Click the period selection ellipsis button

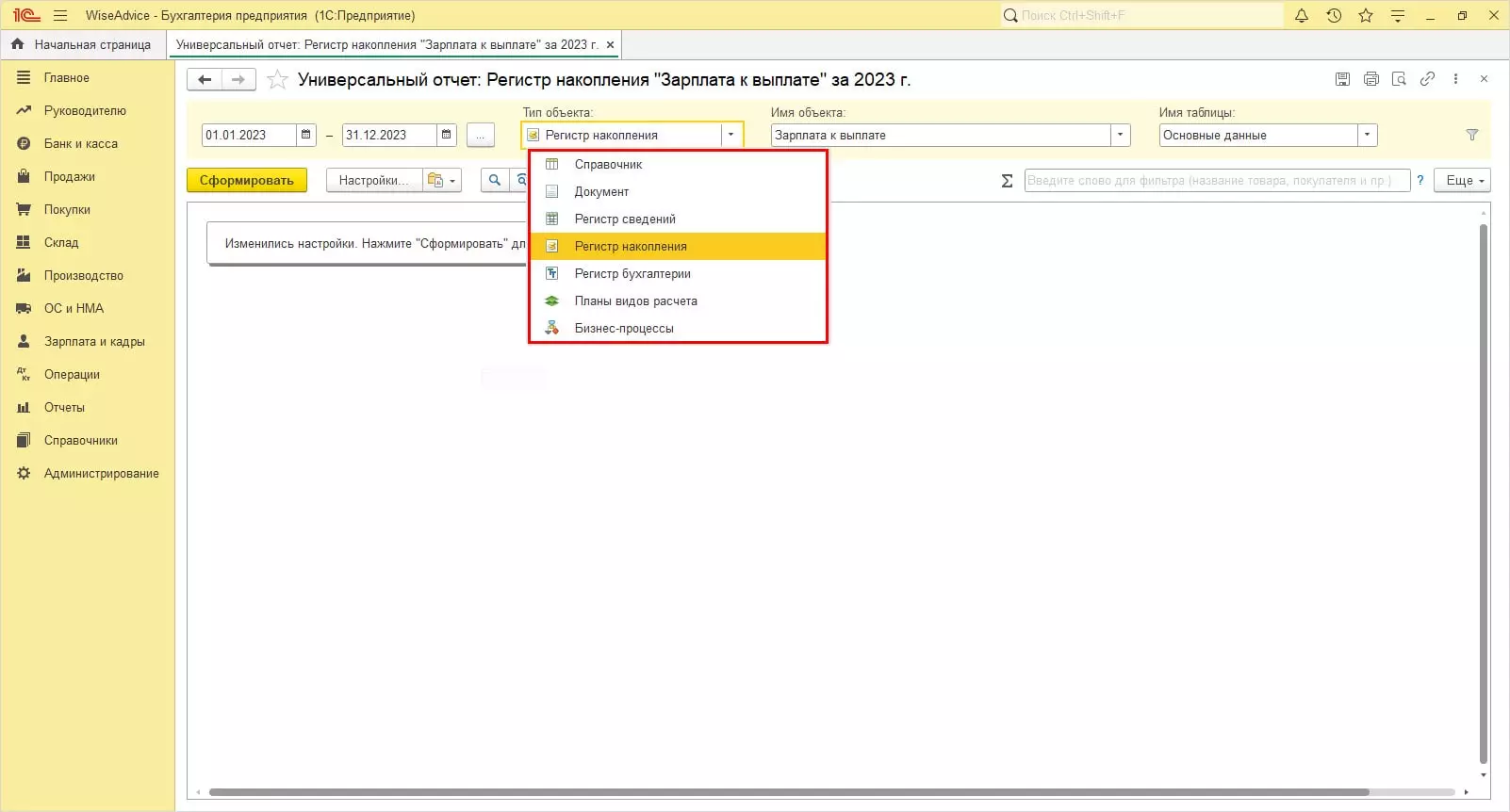(x=480, y=135)
